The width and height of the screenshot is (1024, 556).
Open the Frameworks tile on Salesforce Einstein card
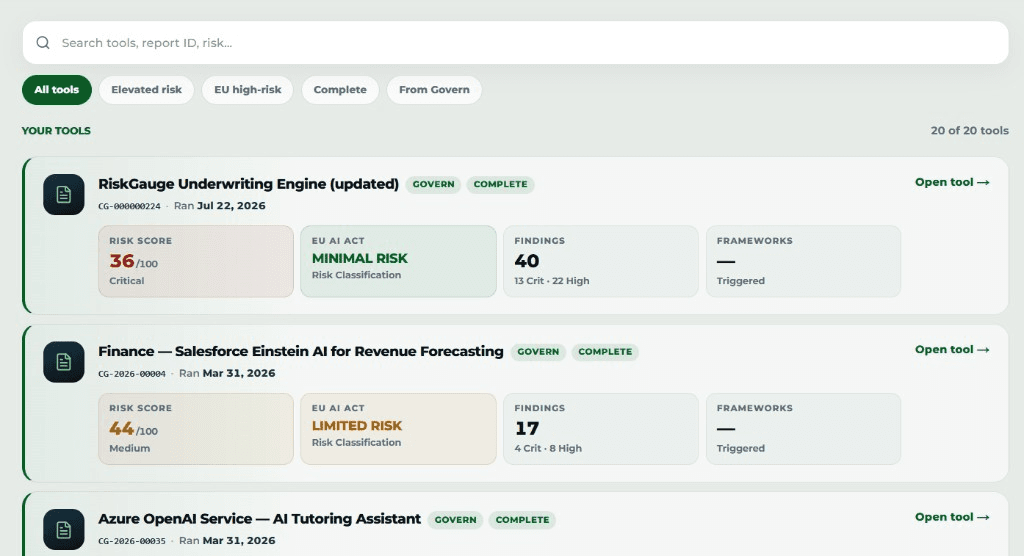[x=803, y=429]
